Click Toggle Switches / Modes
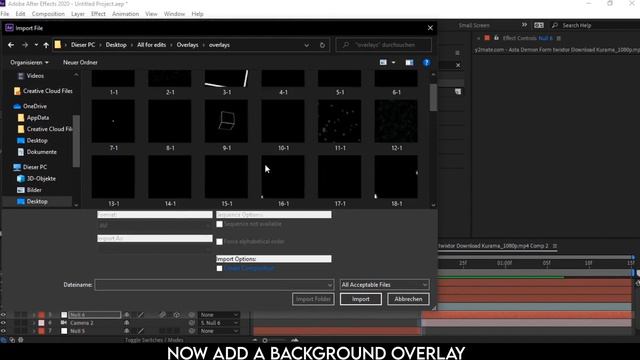Screen dimensions: 640x360 coord(154,340)
